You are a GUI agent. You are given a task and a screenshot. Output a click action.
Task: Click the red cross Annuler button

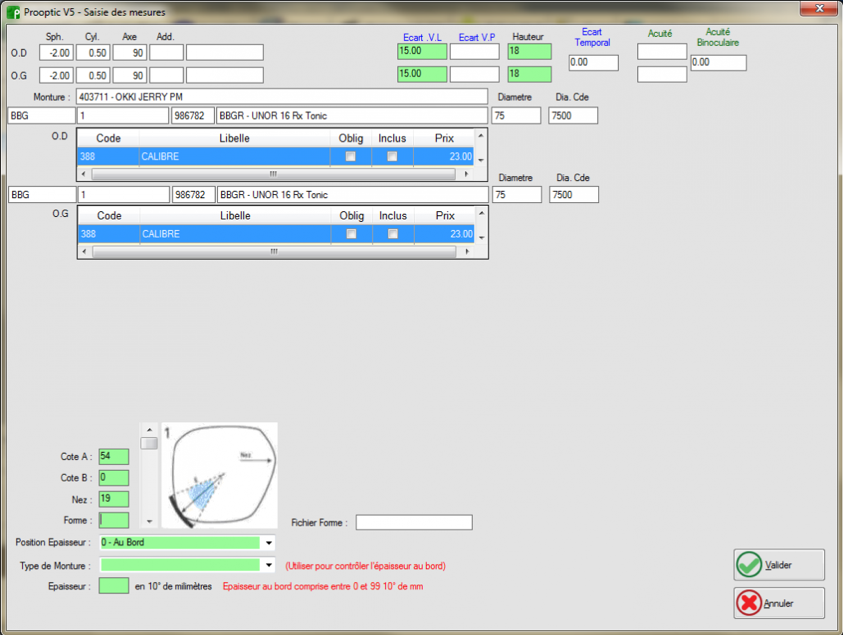pos(778,603)
